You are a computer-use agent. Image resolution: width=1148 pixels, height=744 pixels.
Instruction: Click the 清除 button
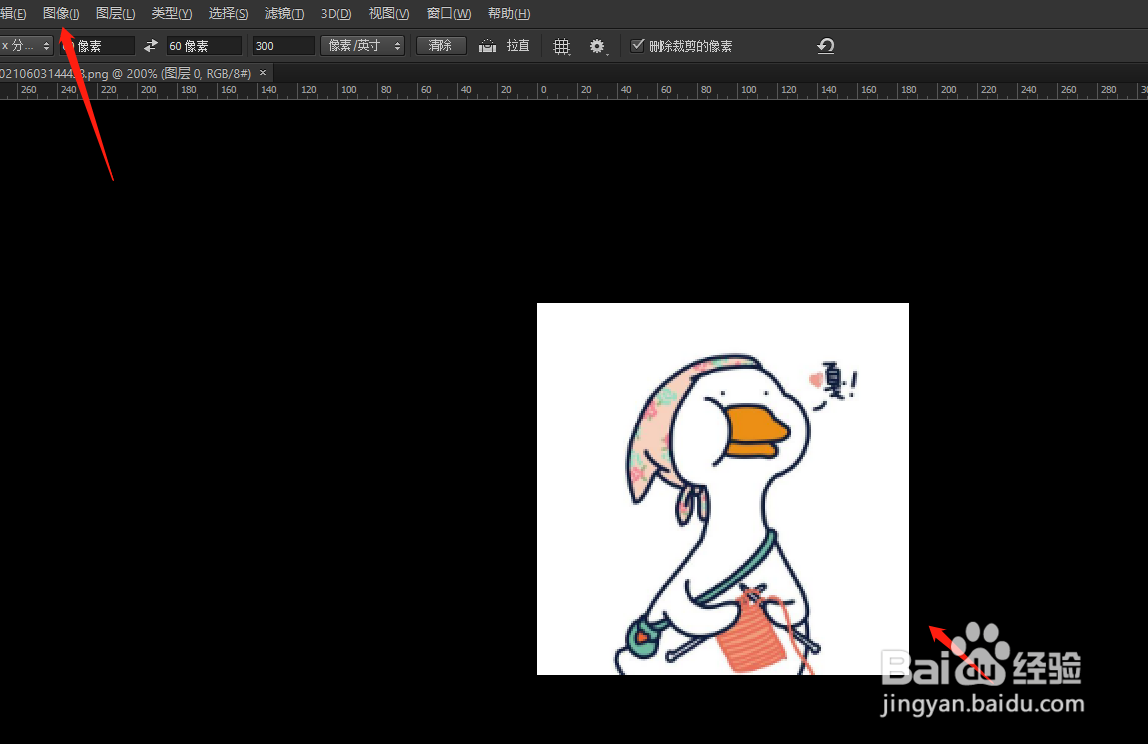click(x=441, y=45)
